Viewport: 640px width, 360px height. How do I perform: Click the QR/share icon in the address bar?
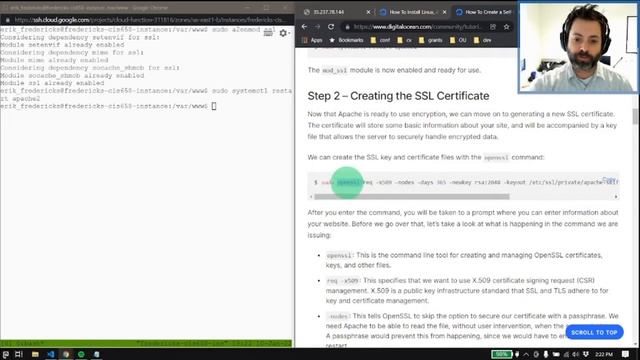493,27
